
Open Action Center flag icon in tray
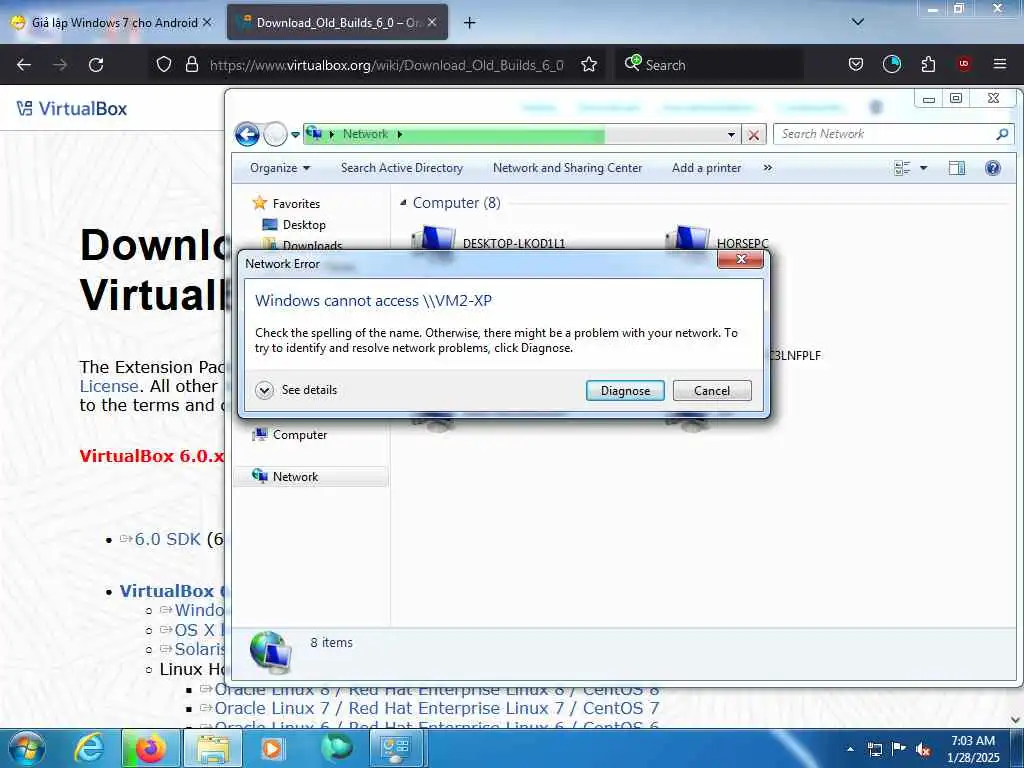899,749
